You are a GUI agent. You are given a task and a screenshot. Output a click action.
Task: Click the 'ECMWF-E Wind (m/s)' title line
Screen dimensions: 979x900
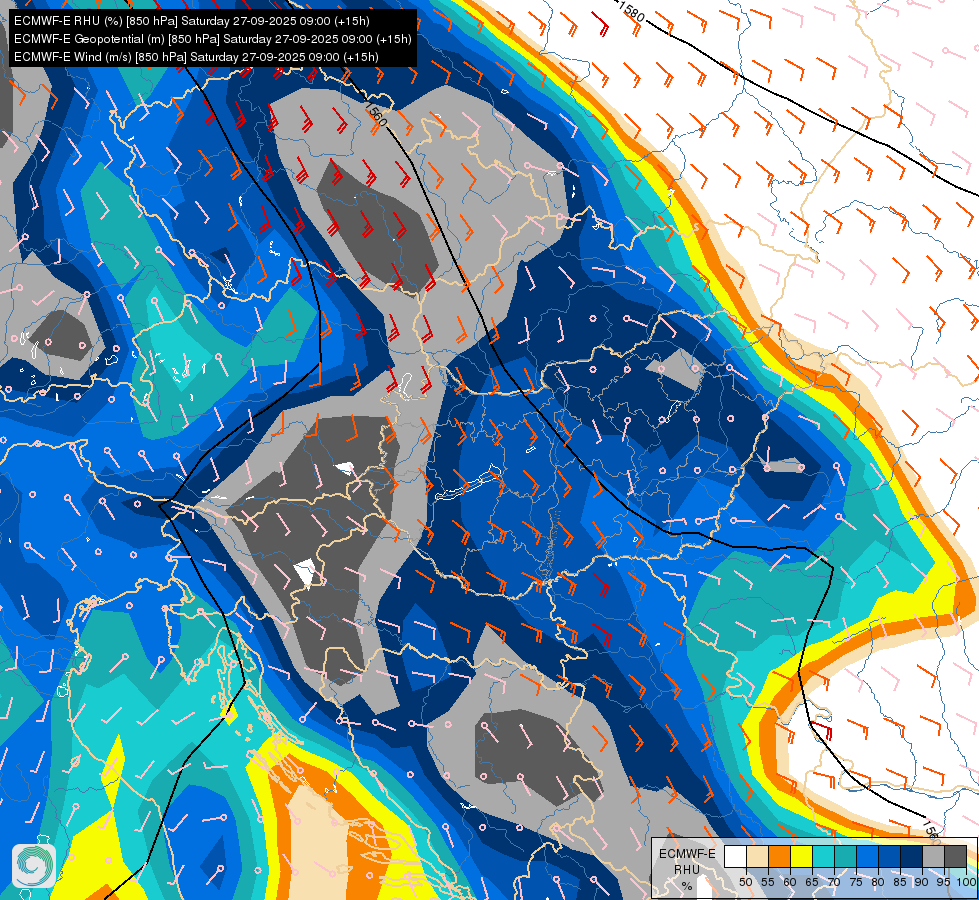coord(196,57)
